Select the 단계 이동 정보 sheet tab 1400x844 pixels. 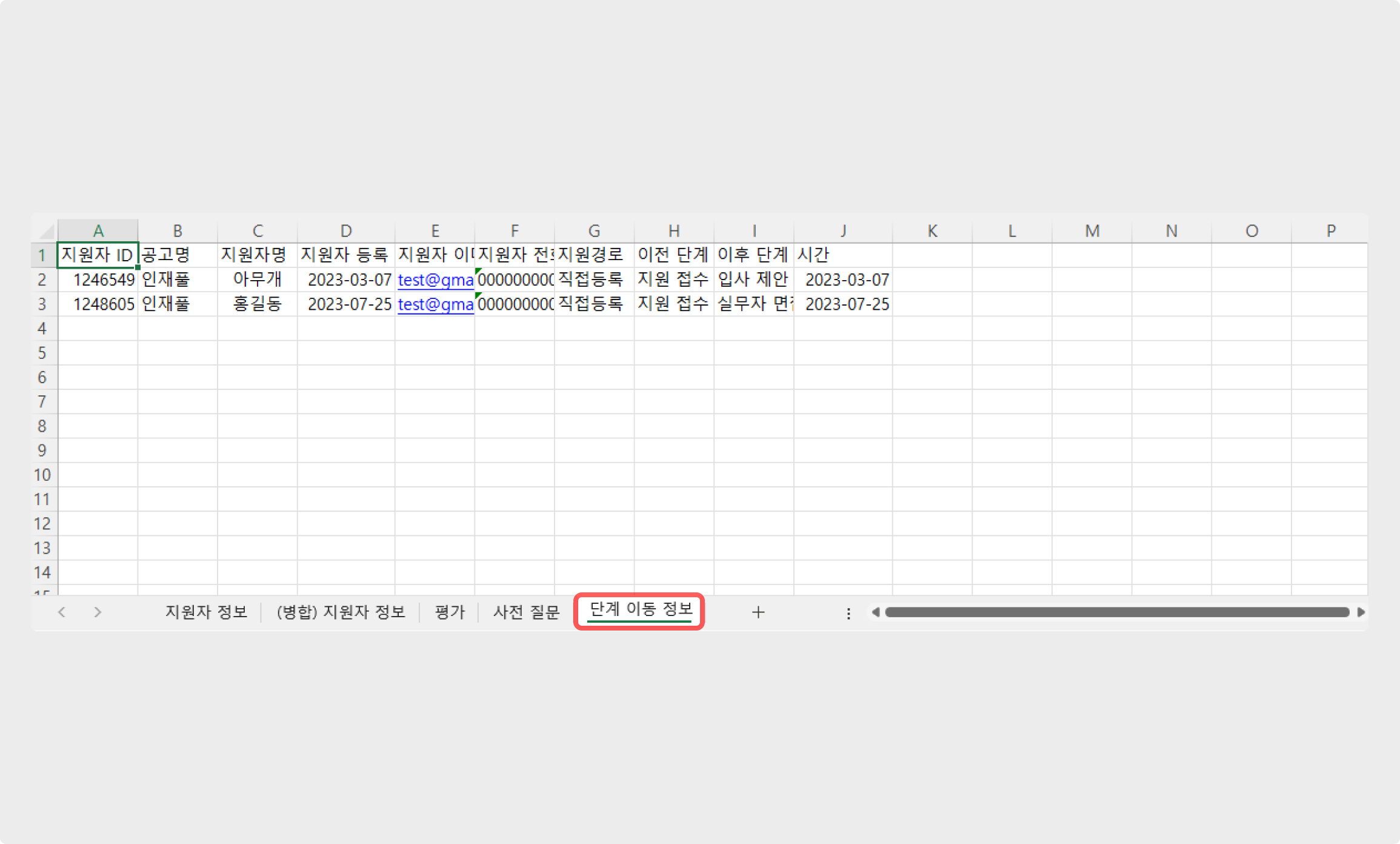tap(640, 610)
